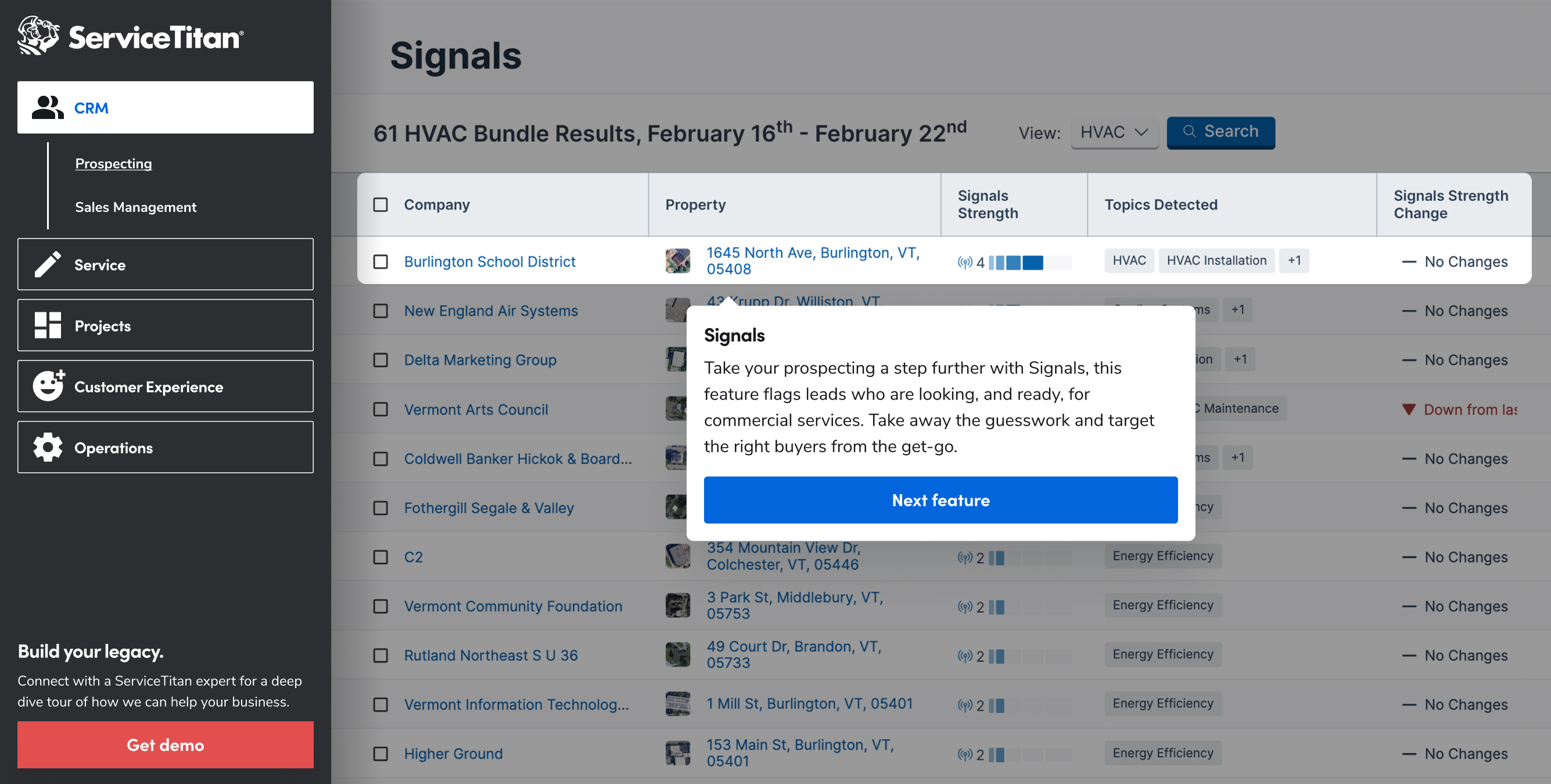The image size is (1551, 784).
Task: Click the Operations gear icon
Action: 48,447
